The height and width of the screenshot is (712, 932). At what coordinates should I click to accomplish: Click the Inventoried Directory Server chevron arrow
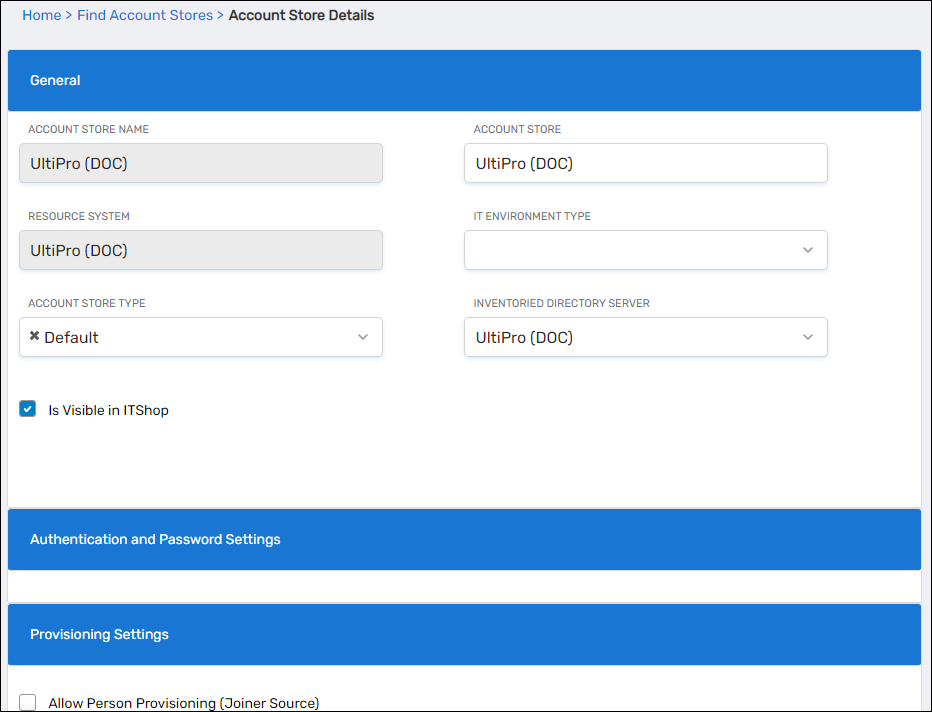808,337
